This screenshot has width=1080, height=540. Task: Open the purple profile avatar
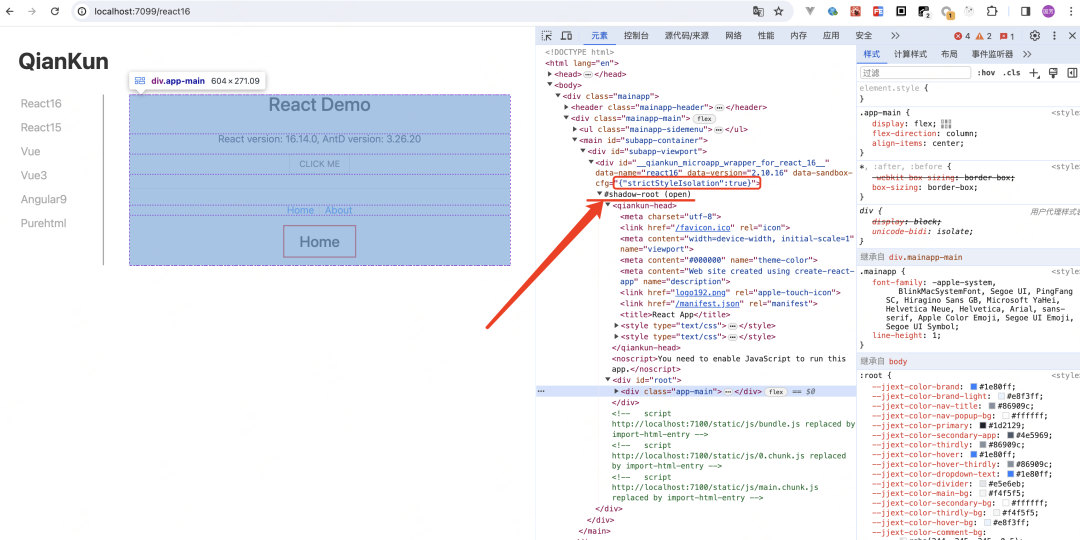(x=1048, y=12)
